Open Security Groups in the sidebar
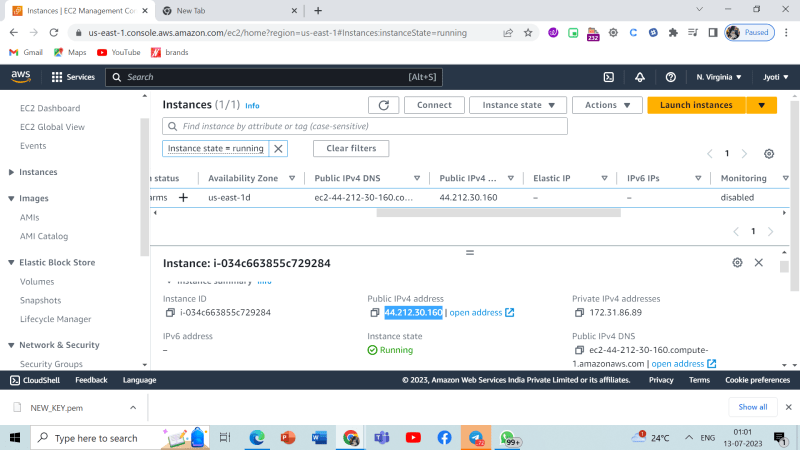Viewport: 800px width, 450px height. 51,364
